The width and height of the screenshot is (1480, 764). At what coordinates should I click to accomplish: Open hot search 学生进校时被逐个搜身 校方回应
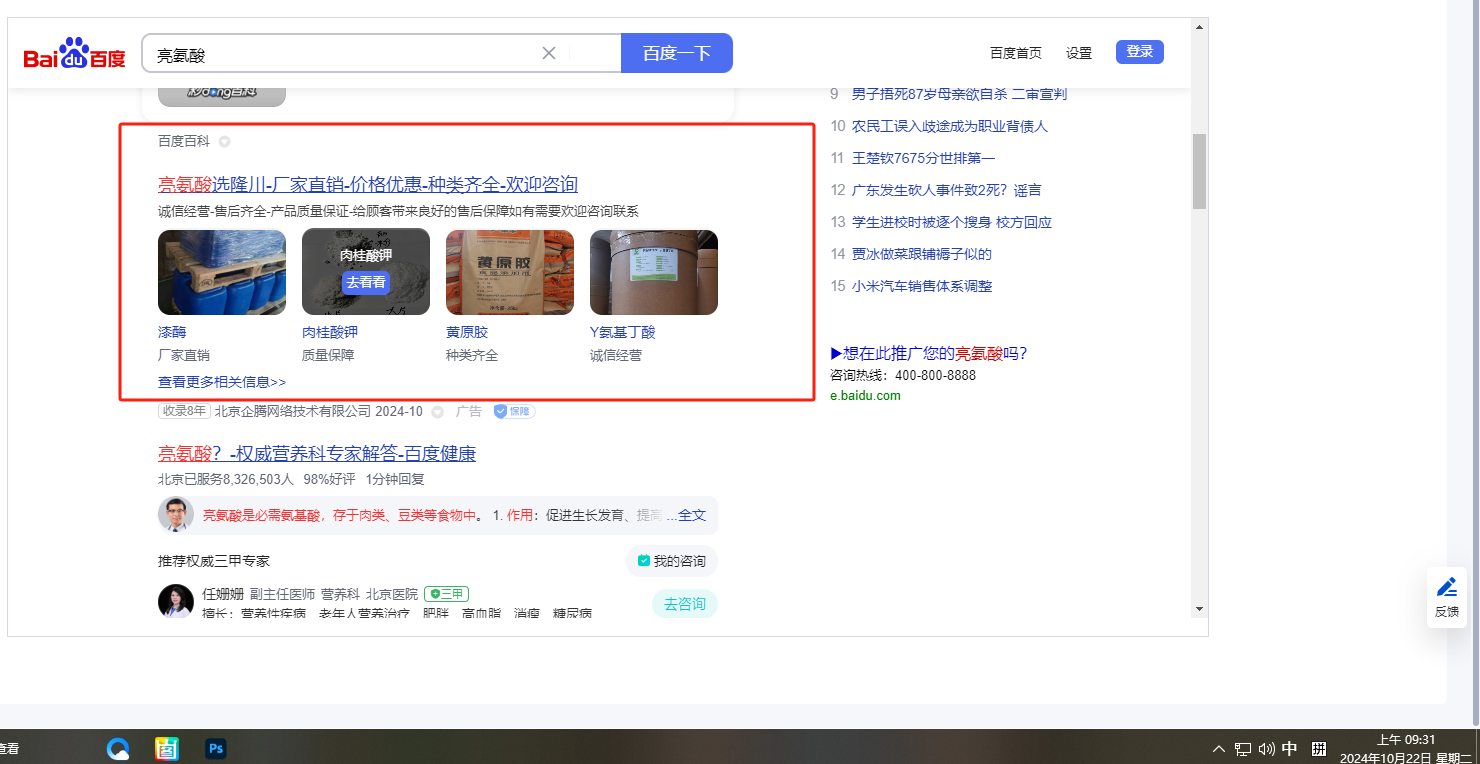pyautogui.click(x=952, y=222)
